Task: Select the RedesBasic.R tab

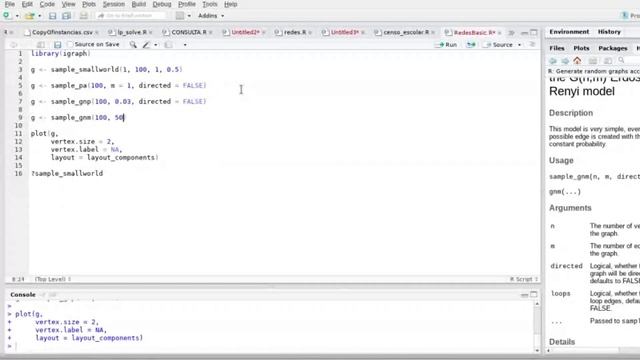Action: pyautogui.click(x=474, y=32)
